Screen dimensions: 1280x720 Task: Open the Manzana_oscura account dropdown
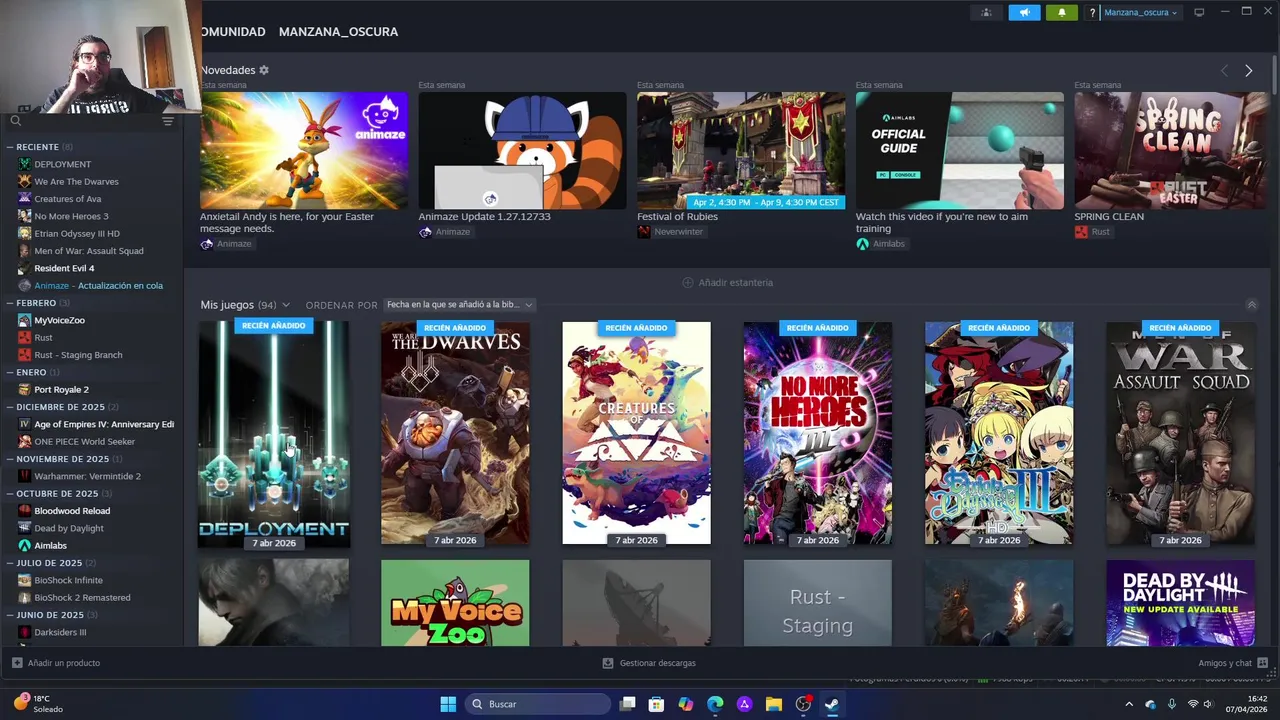pyautogui.click(x=1141, y=13)
